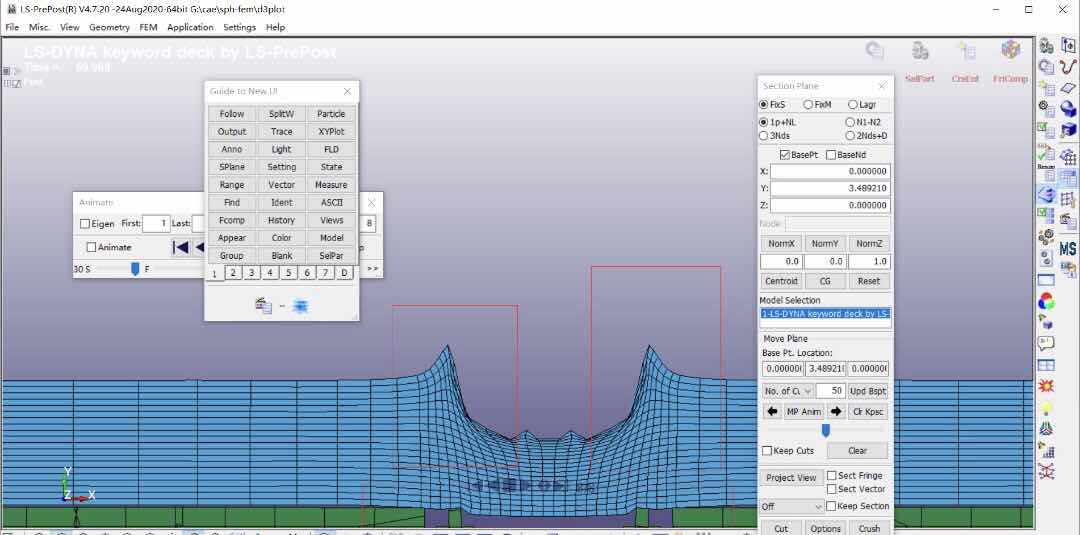Click the SelPart icon at viewport top
1080x535 pixels.
tap(919, 51)
